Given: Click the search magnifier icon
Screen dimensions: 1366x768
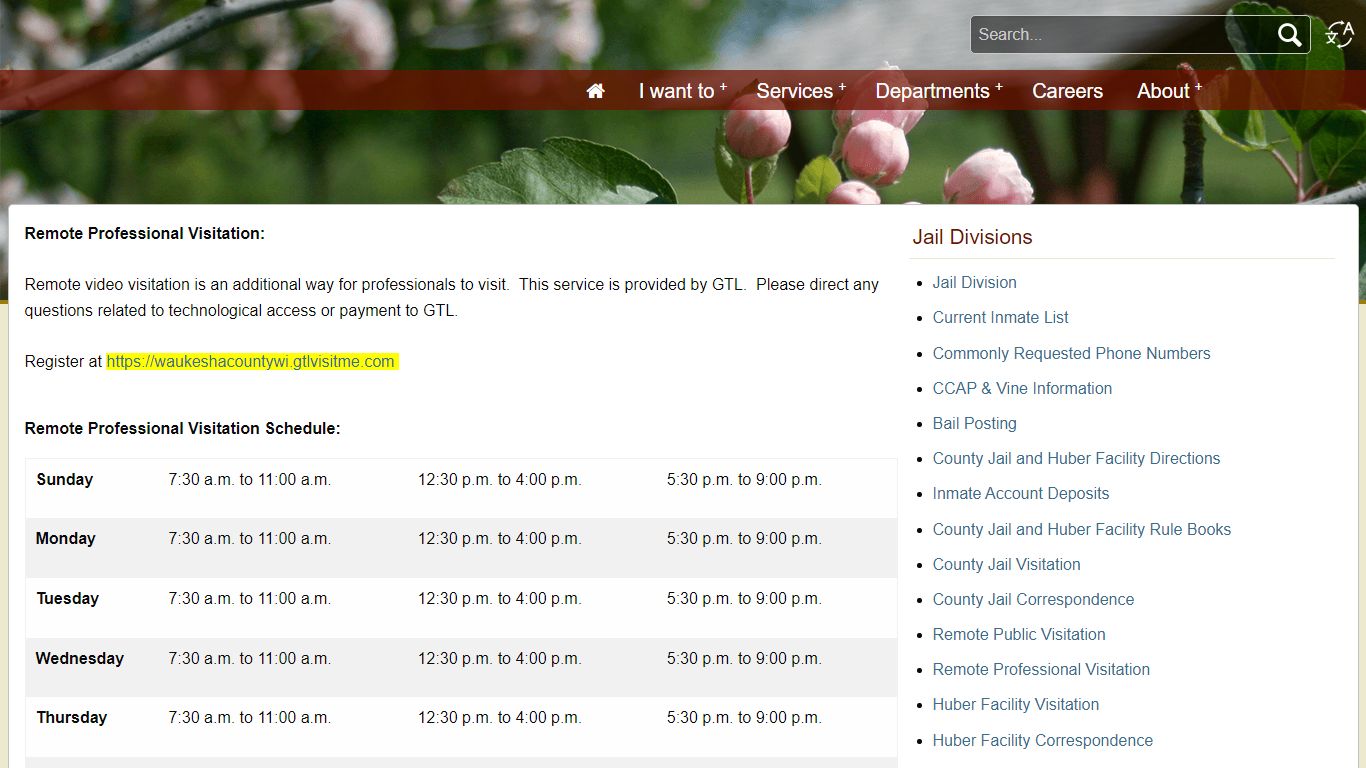Looking at the screenshot, I should (x=1290, y=35).
